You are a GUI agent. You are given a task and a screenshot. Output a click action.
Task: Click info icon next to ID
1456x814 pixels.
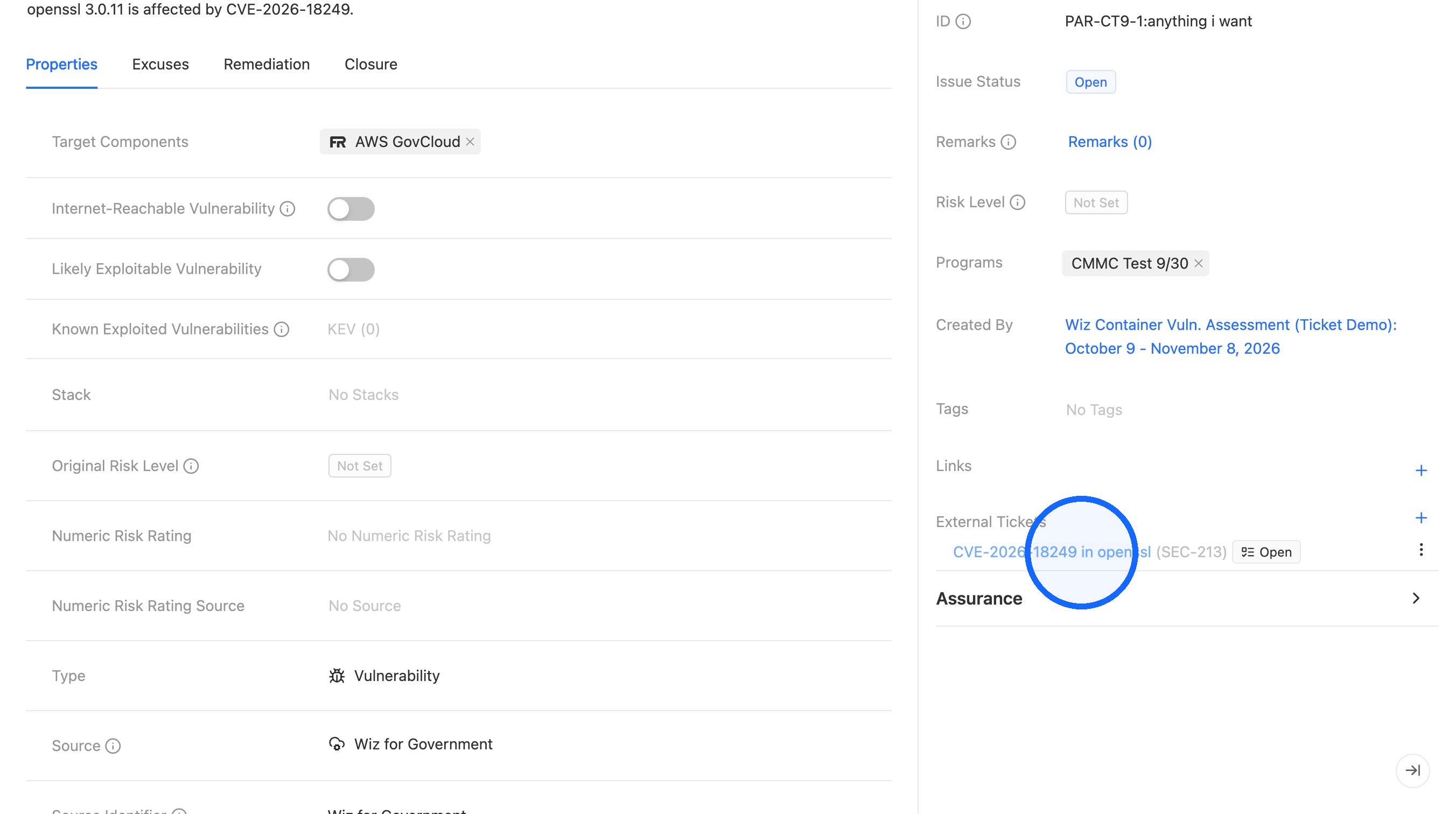(x=963, y=22)
